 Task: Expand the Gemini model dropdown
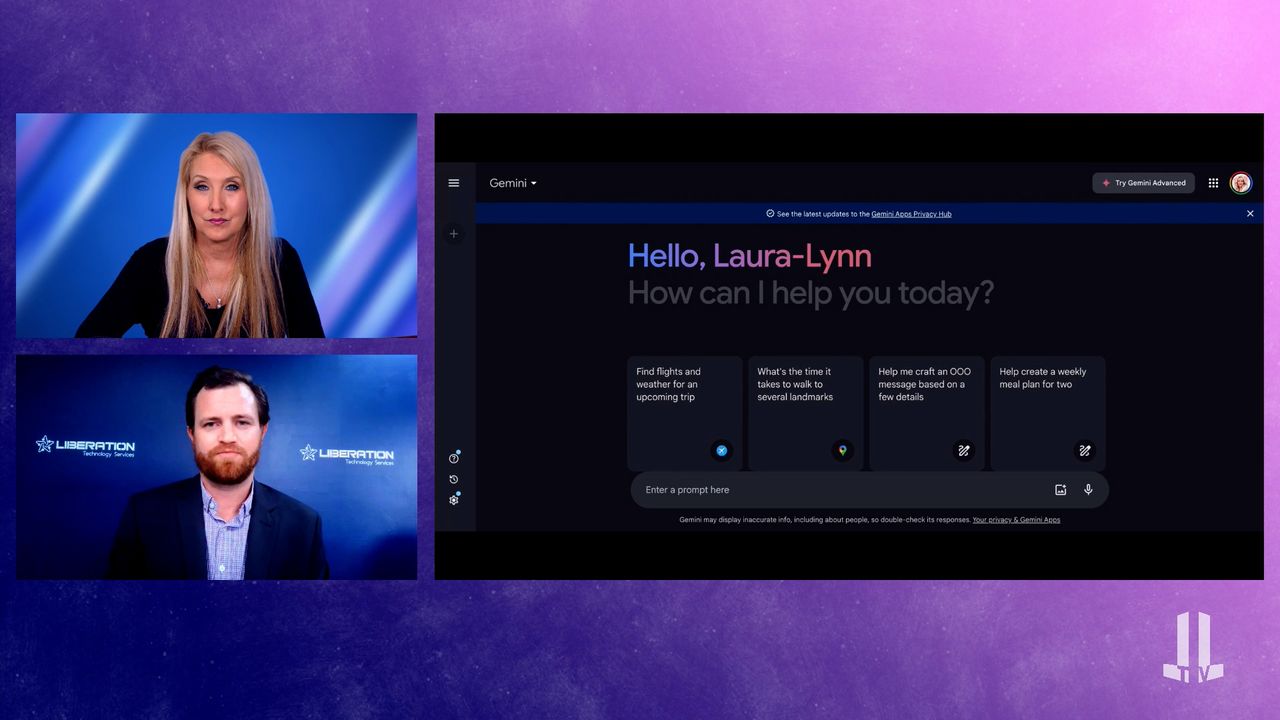pyautogui.click(x=513, y=183)
